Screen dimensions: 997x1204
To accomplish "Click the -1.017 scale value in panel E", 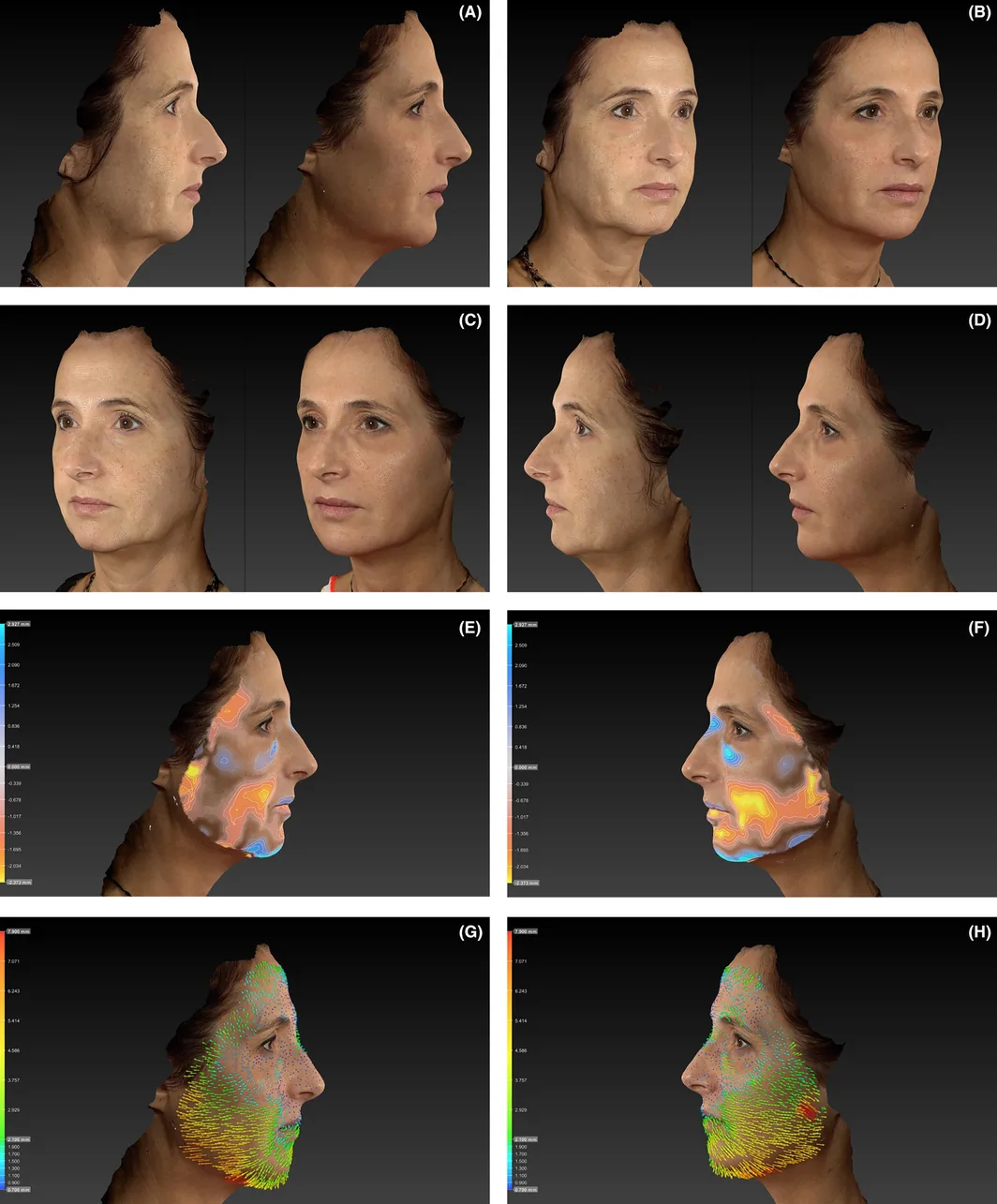I will 15,817.
